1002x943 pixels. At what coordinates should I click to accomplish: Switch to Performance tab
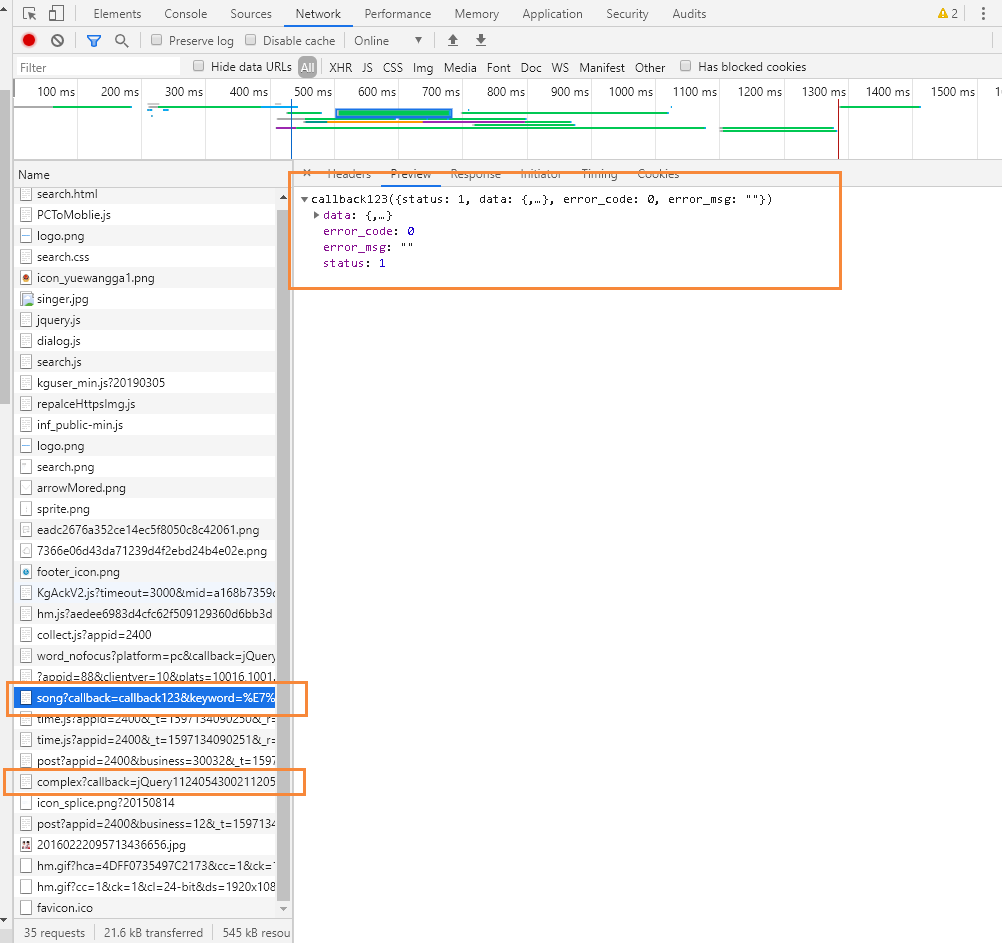398,13
